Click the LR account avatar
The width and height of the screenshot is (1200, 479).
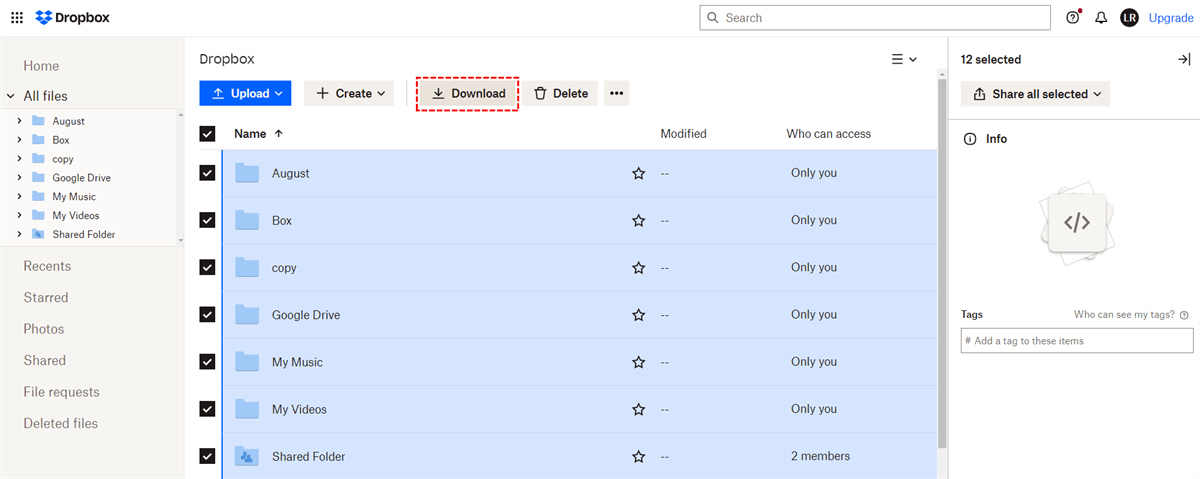click(1129, 18)
